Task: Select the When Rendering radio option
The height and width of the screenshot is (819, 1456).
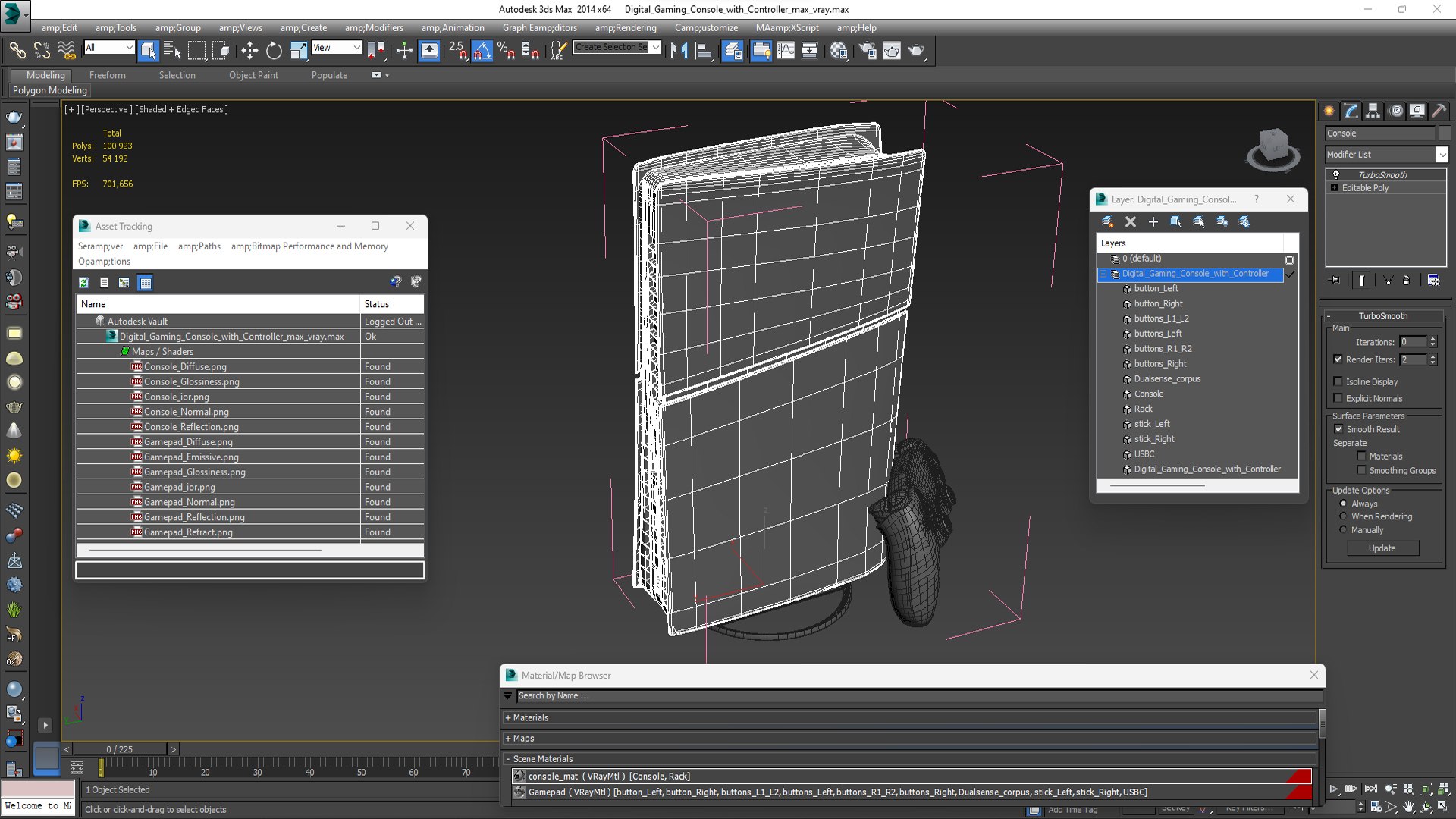Action: [1343, 516]
